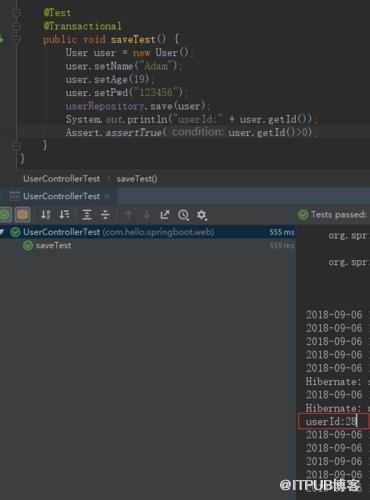The image size is (370, 500).
Task: Go to next failed test arrow
Action: coord(147,215)
